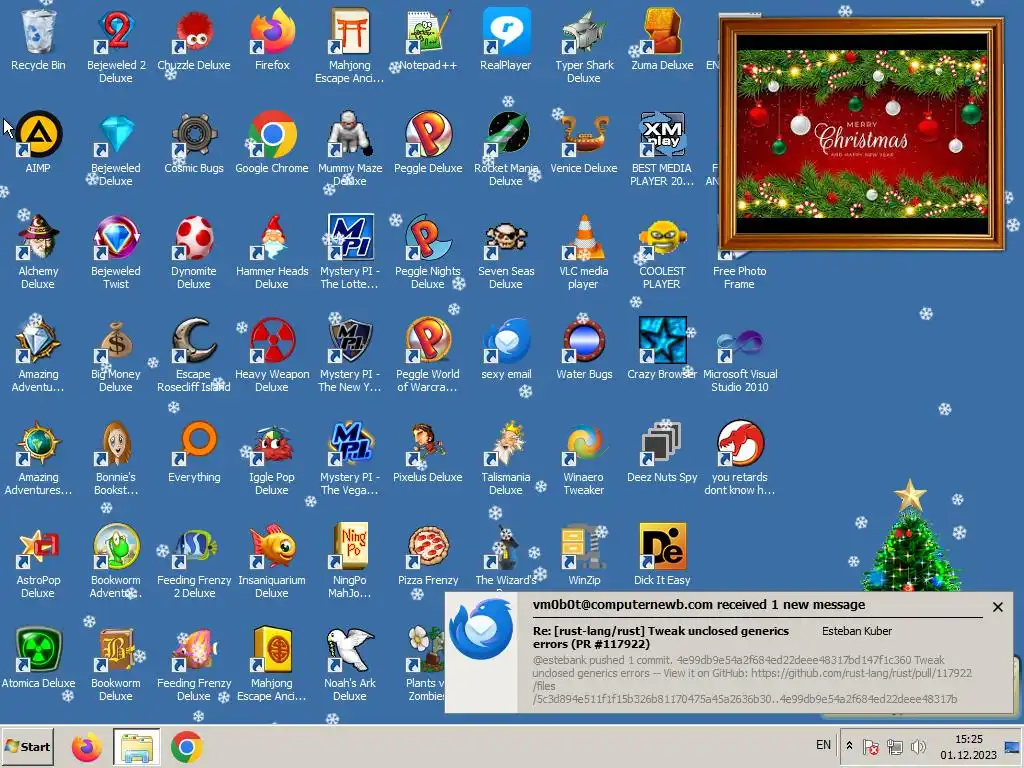Screen dimensions: 1024x768
Task: Click the Merry Christmas photo frame gadget
Action: 861,134
